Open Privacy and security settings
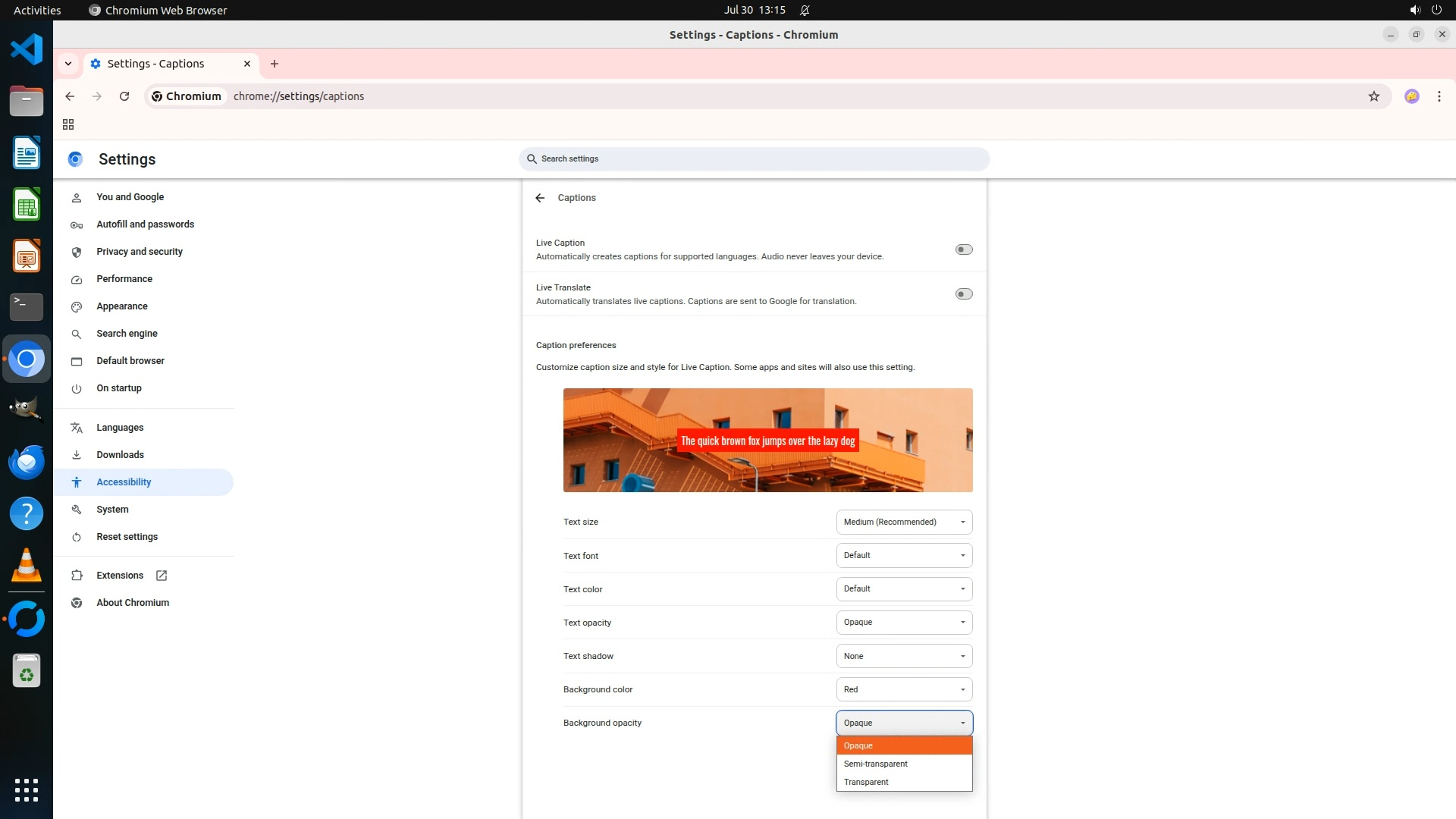Viewport: 1456px width, 819px height. coord(140,252)
